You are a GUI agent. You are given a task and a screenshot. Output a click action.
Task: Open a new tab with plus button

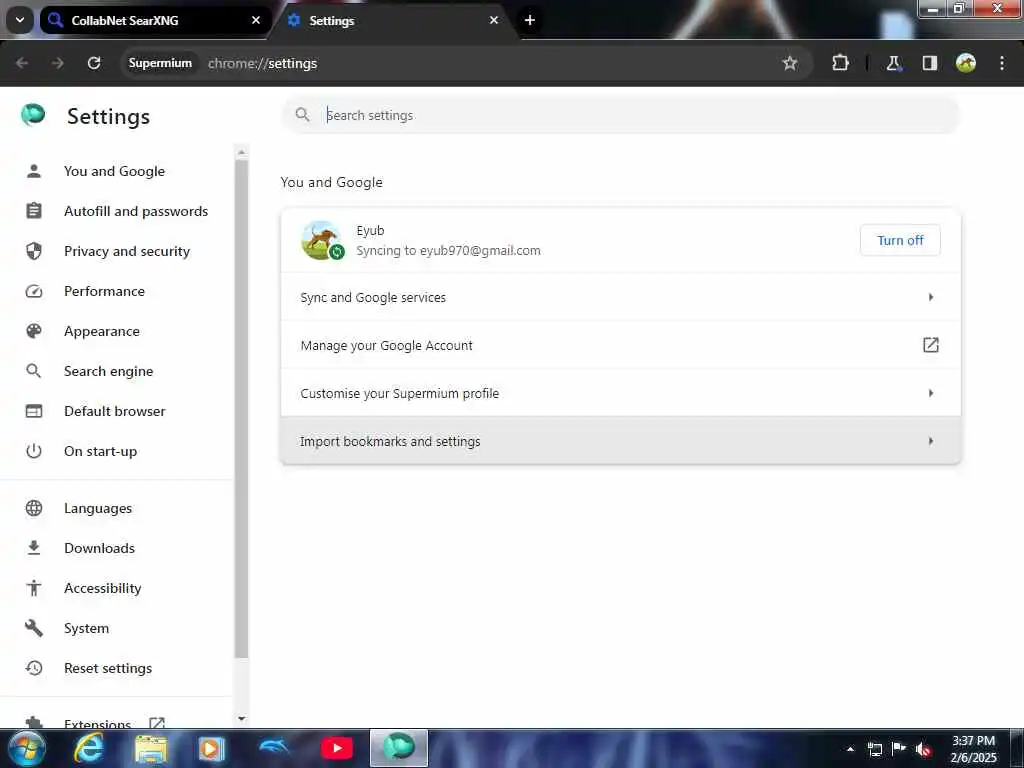click(x=530, y=20)
